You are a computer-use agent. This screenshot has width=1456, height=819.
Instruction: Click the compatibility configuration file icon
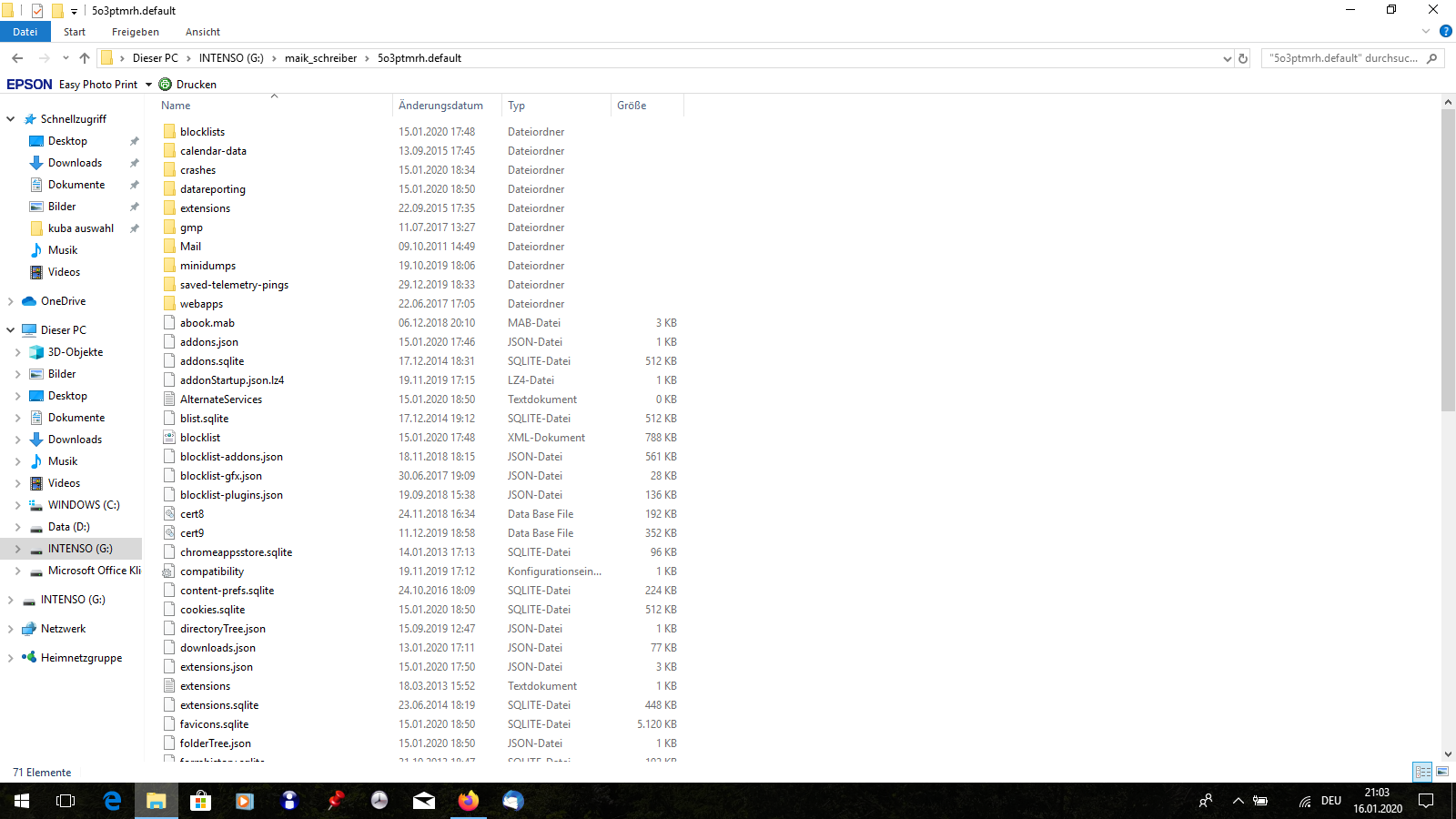[169, 571]
